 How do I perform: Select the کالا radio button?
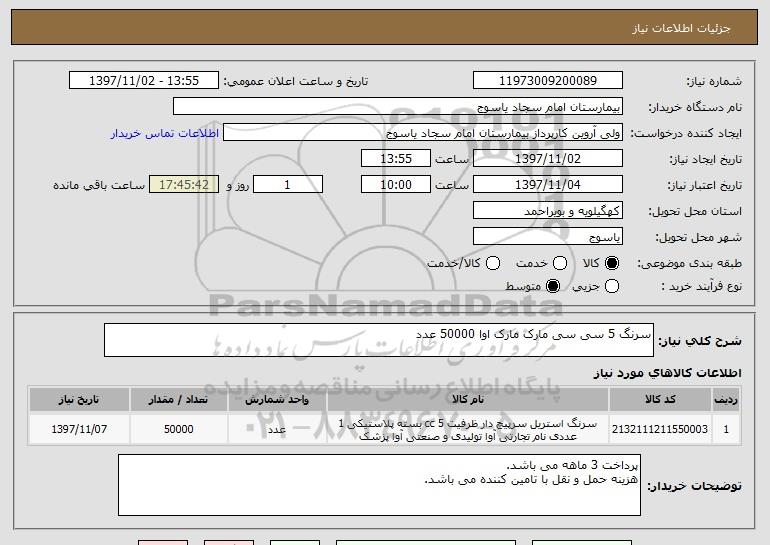[x=612, y=263]
